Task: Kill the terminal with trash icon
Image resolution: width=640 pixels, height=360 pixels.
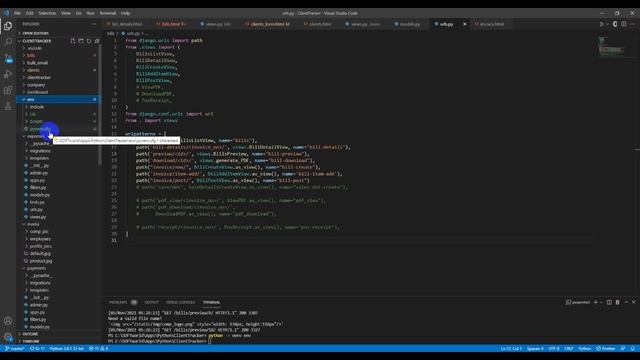Action: [x=618, y=302]
